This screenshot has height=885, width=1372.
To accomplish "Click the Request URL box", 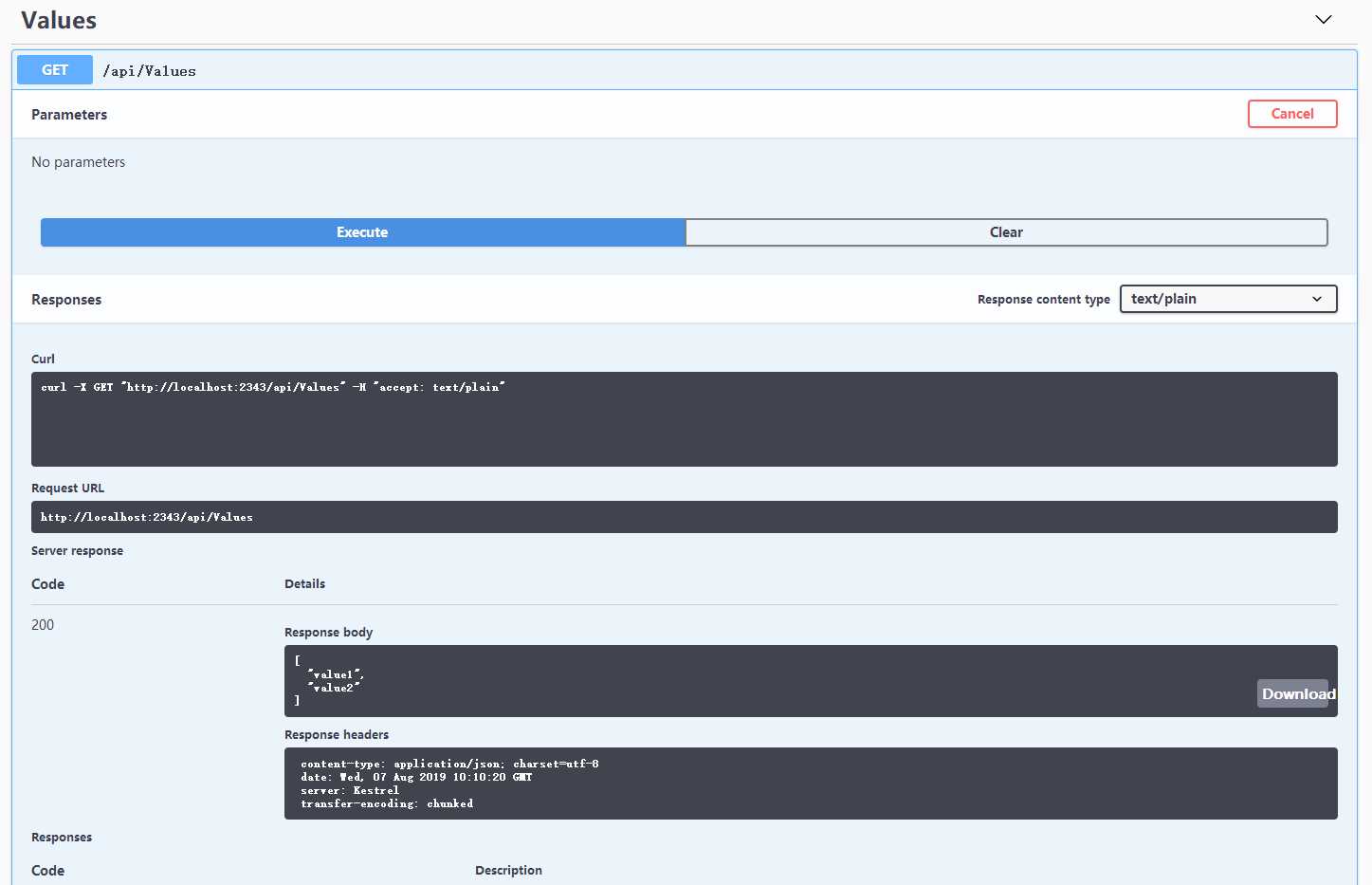I will (x=685, y=517).
